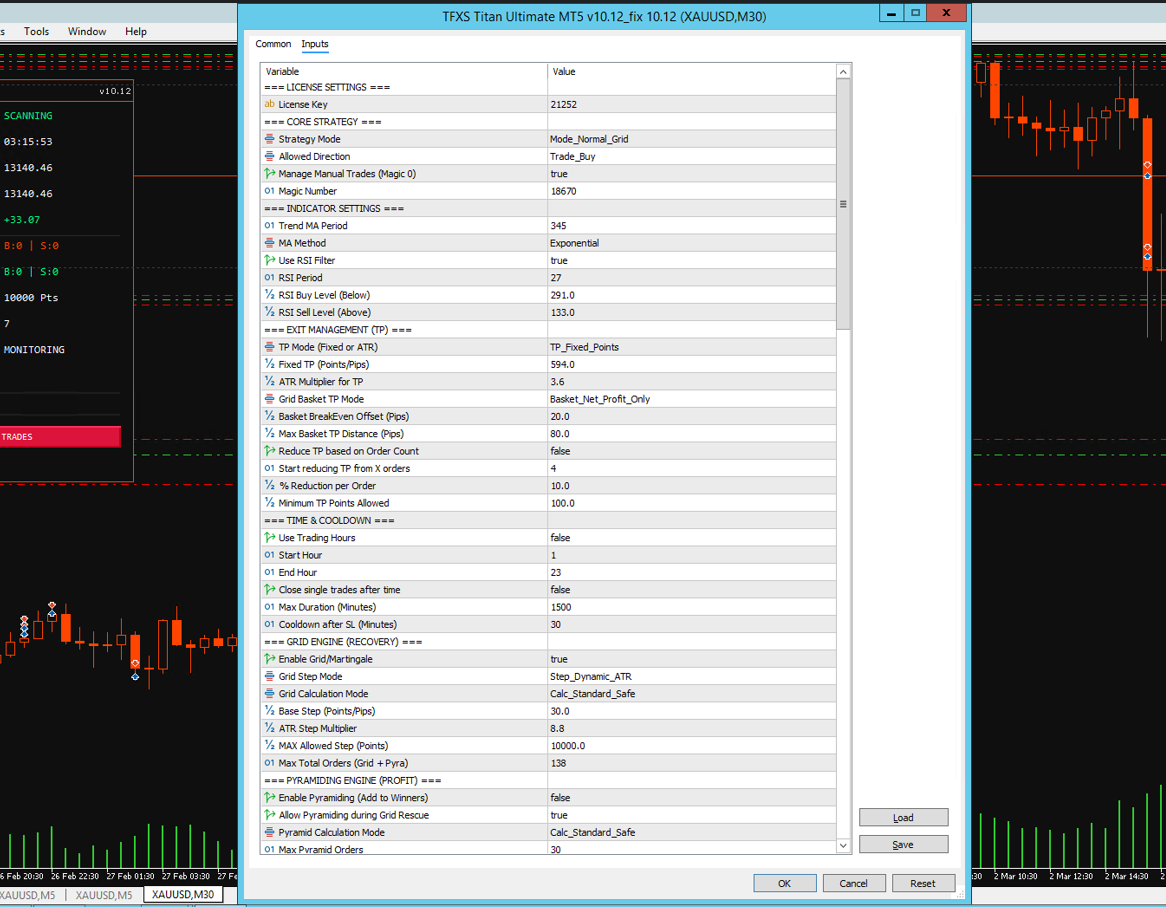Edit the License Key value 21252
The image size is (1166, 907).
(692, 104)
